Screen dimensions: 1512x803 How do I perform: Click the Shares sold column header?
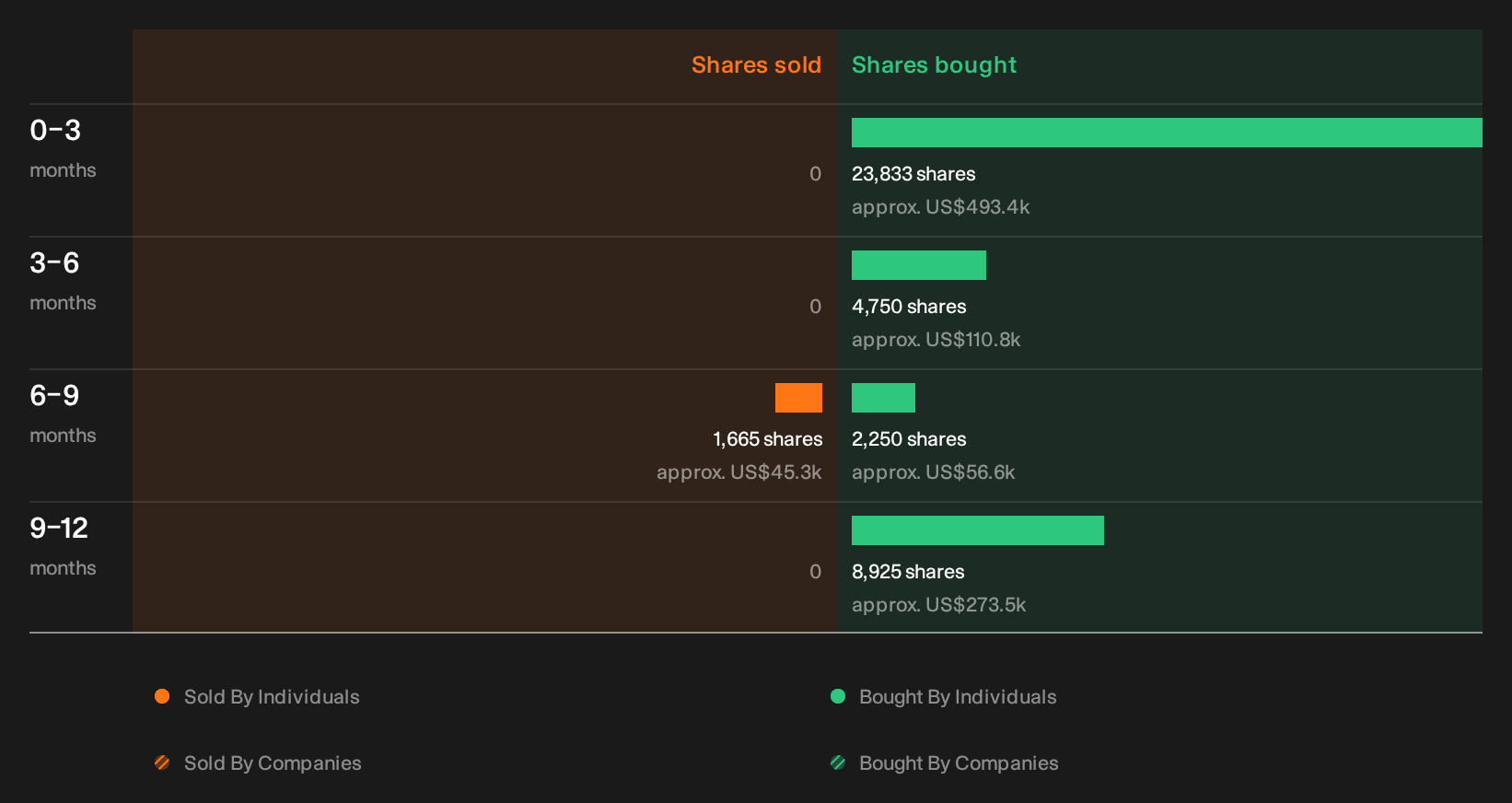click(756, 65)
